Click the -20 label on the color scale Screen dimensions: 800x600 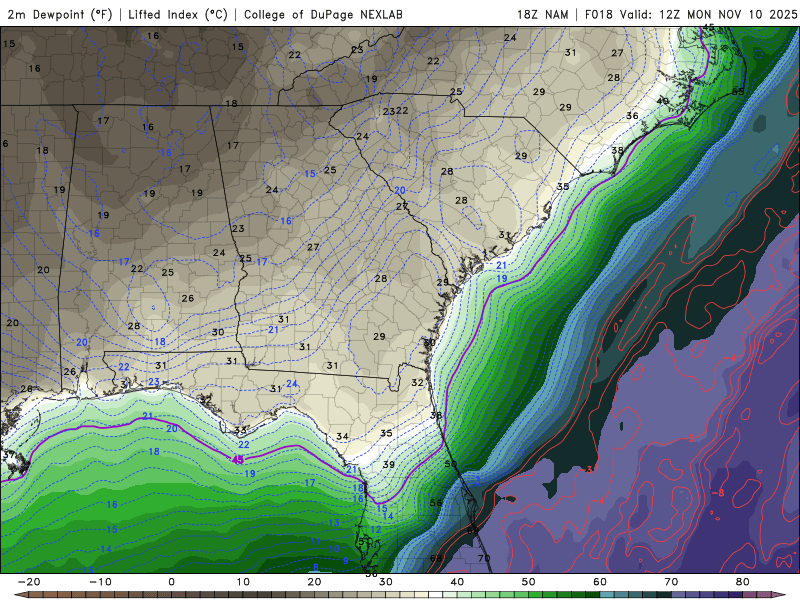[x=29, y=582]
